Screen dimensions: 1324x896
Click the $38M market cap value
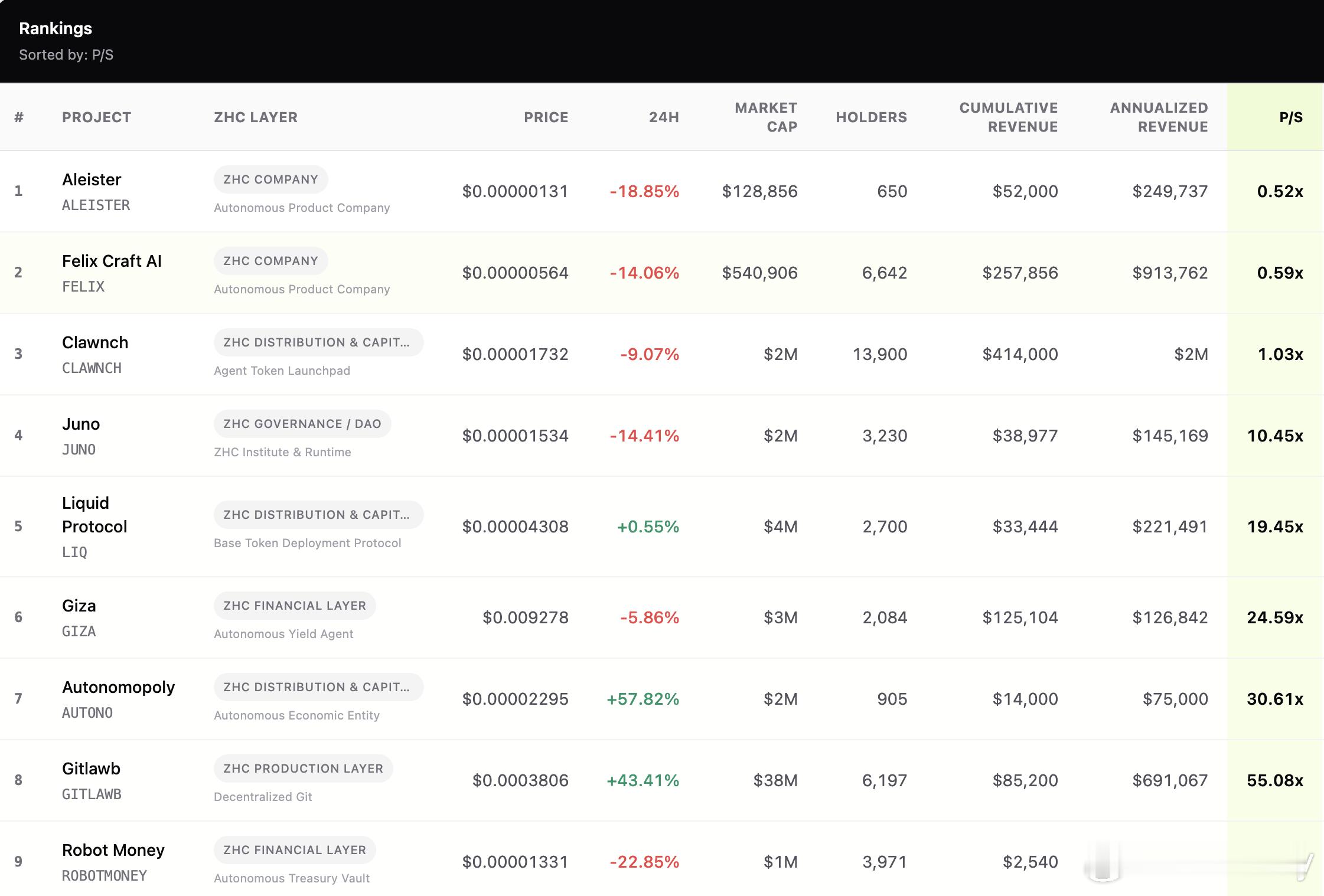pos(775,780)
